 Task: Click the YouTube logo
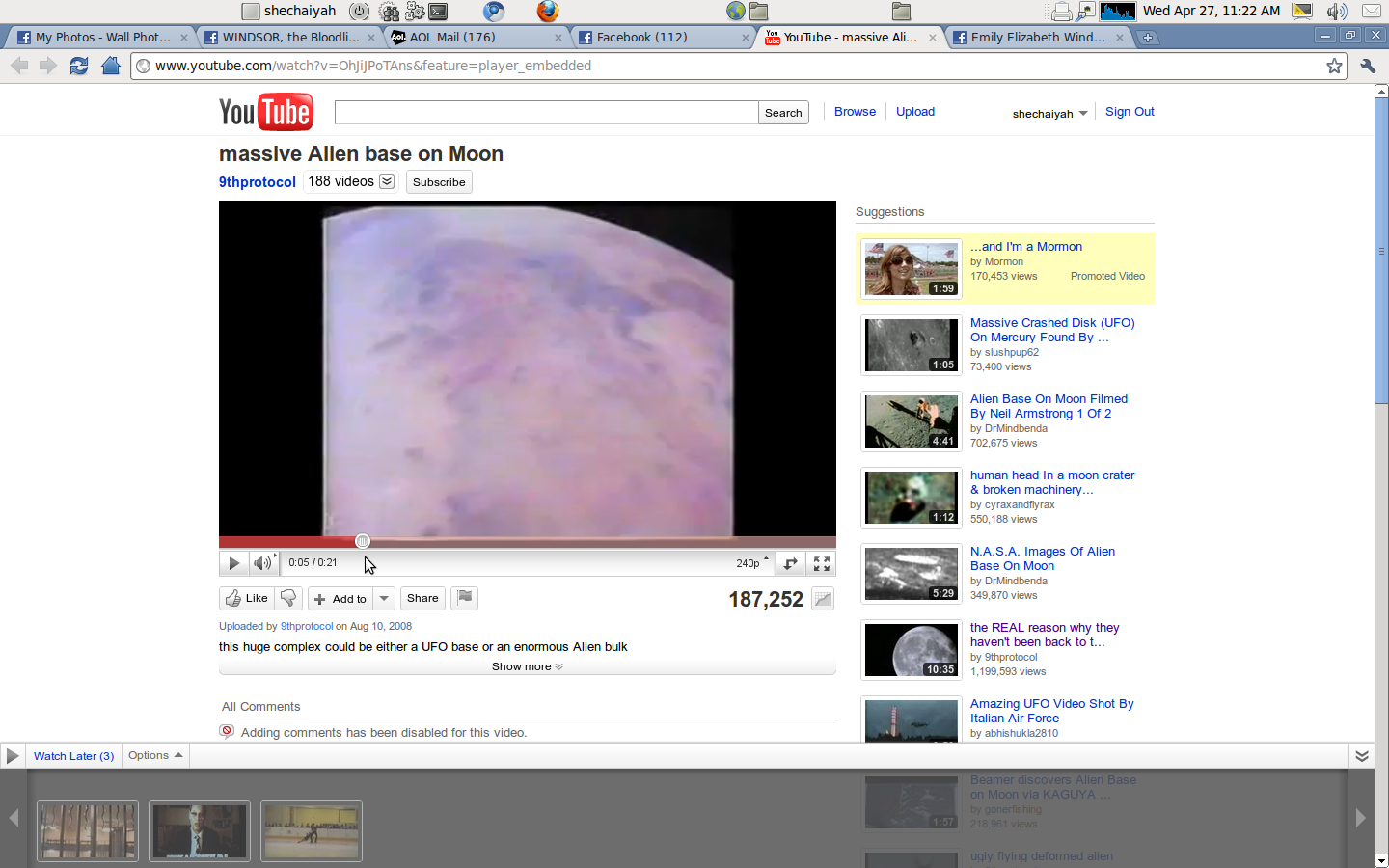[266, 112]
